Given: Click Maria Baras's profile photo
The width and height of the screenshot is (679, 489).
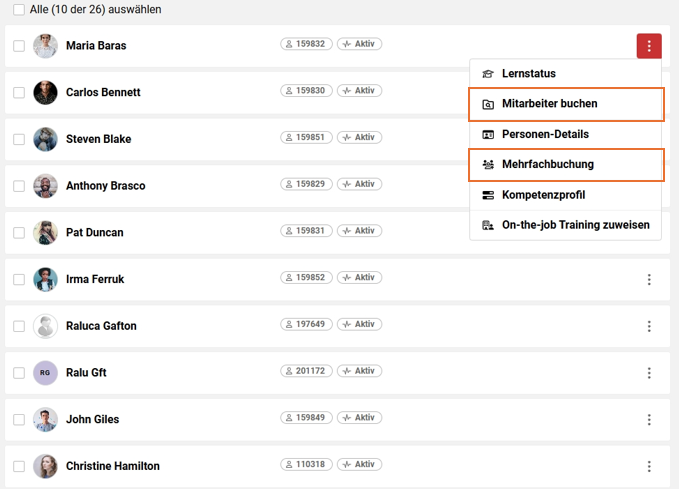Looking at the screenshot, I should pyautogui.click(x=45, y=46).
